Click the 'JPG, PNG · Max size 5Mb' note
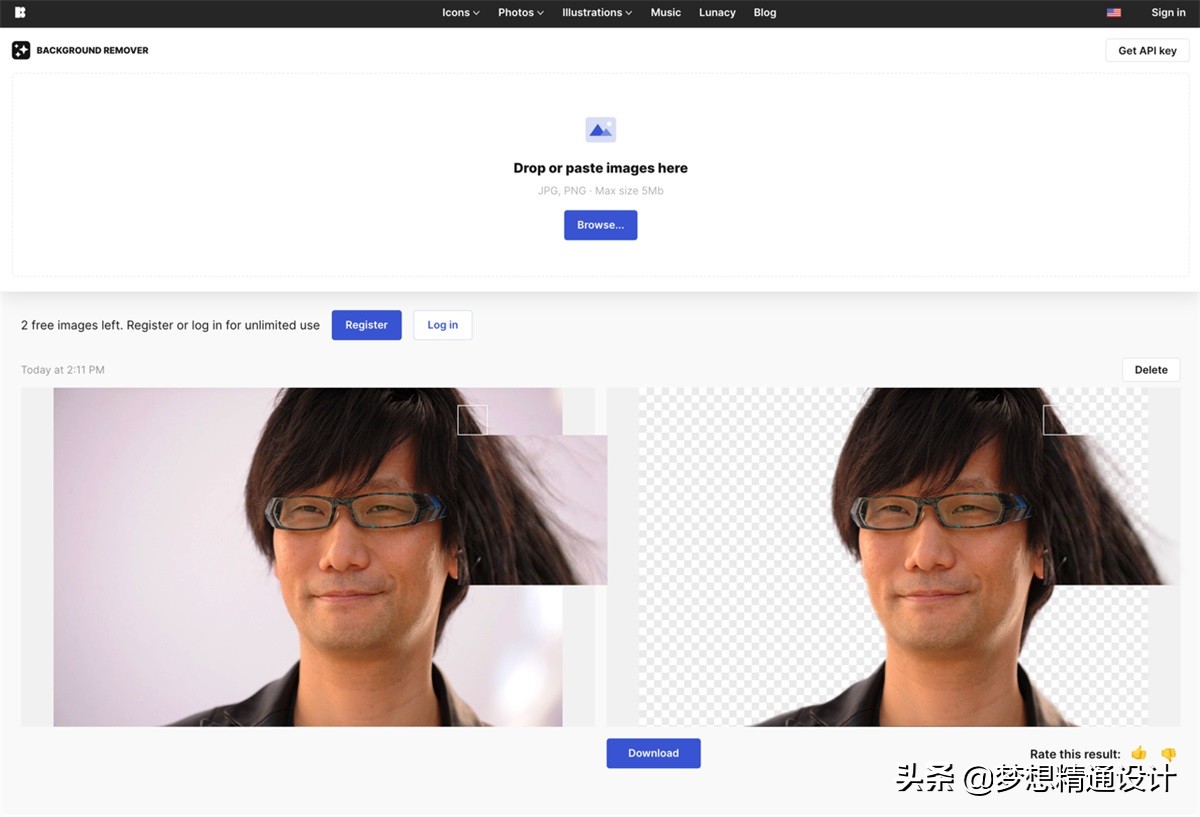Image resolution: width=1200 pixels, height=817 pixels. (600, 190)
